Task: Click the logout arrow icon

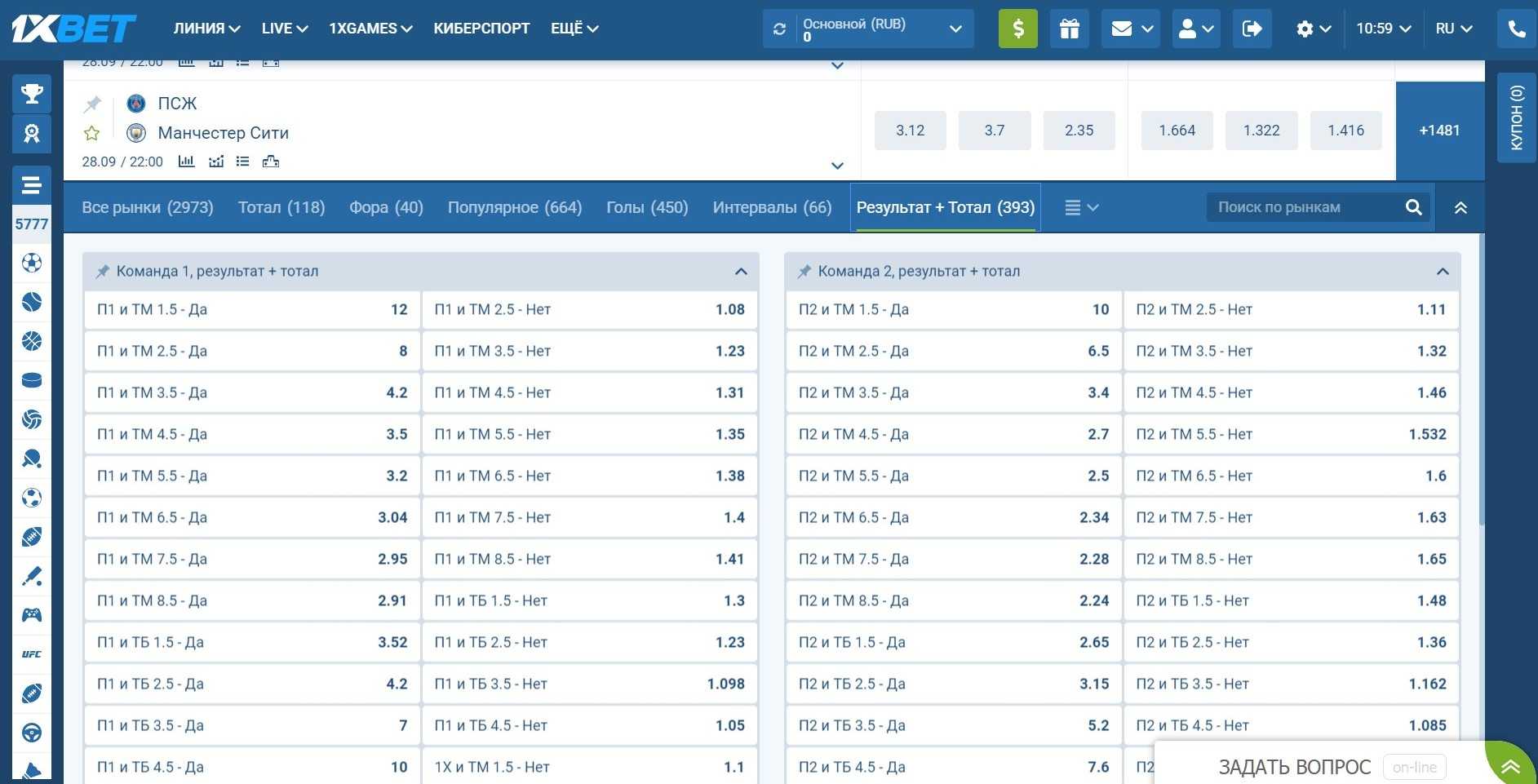Action: pyautogui.click(x=1251, y=29)
